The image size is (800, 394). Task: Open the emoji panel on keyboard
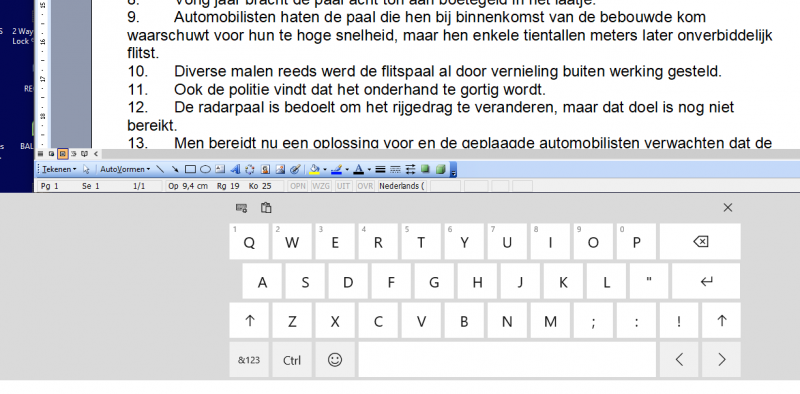click(335, 359)
